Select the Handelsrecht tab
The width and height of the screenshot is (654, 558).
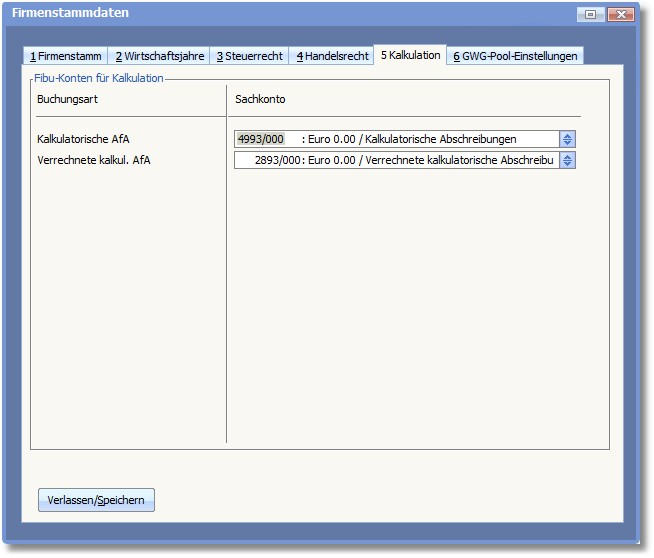click(x=332, y=56)
